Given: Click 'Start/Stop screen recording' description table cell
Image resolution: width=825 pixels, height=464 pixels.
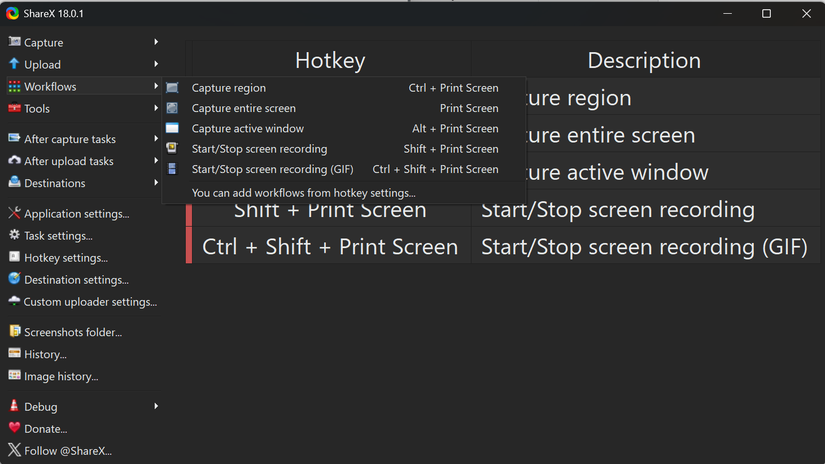Looking at the screenshot, I should (x=646, y=209).
